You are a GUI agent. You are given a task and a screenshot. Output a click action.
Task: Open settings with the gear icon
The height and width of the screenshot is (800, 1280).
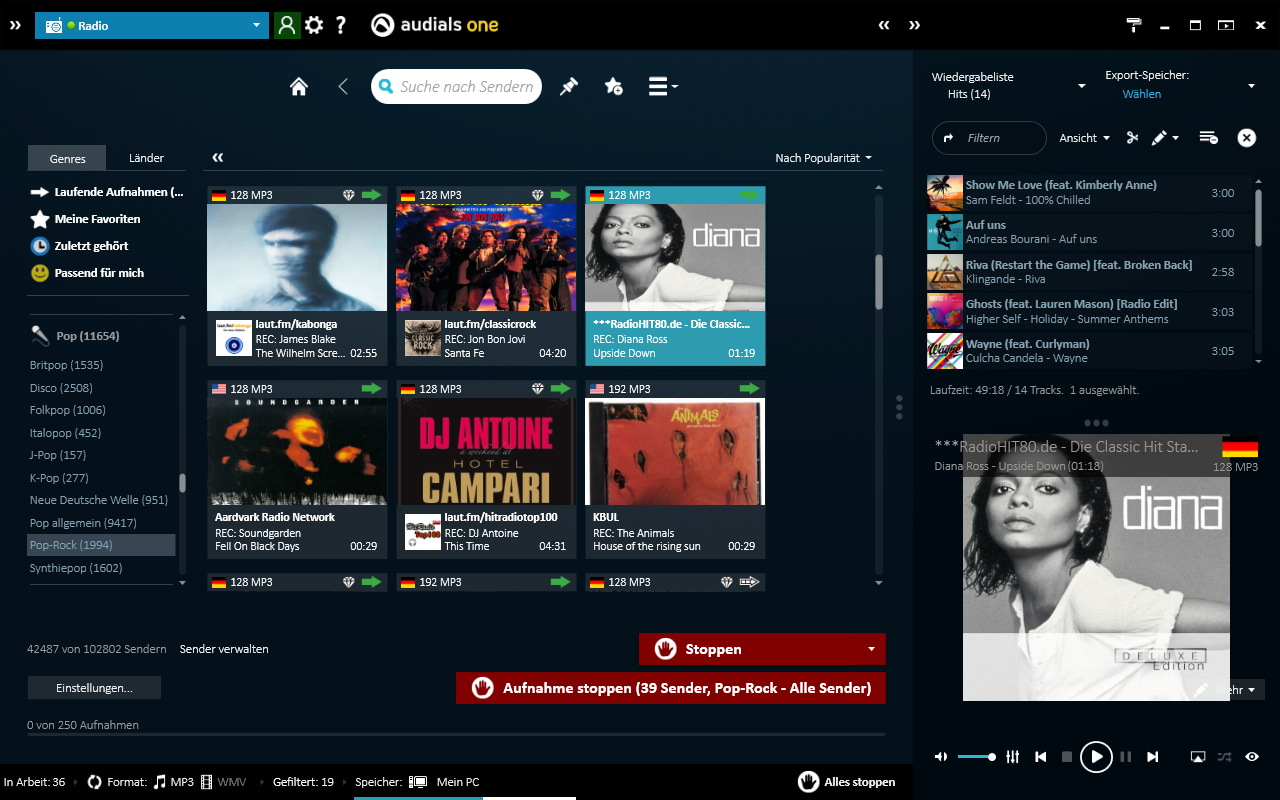[x=314, y=25]
